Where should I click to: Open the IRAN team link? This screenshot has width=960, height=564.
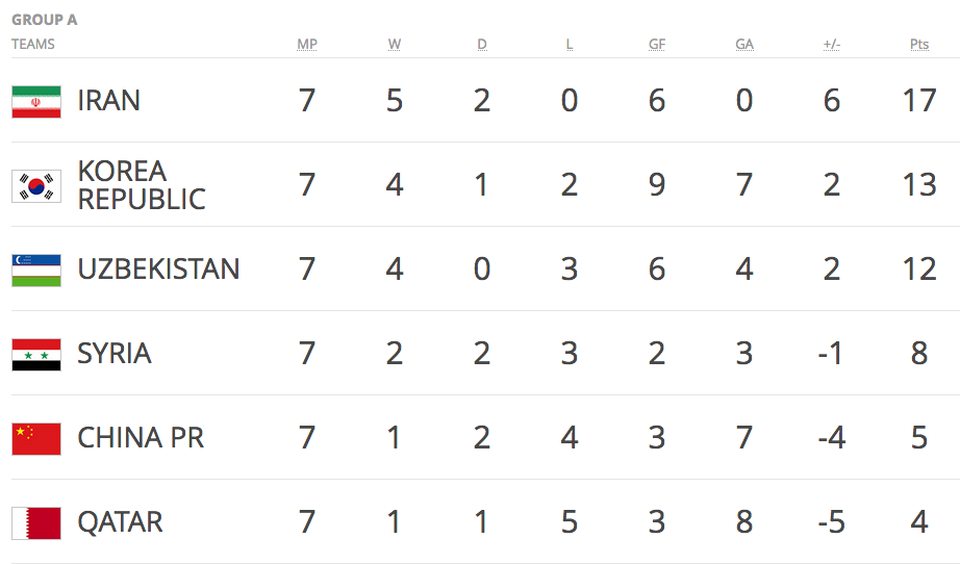pos(109,100)
